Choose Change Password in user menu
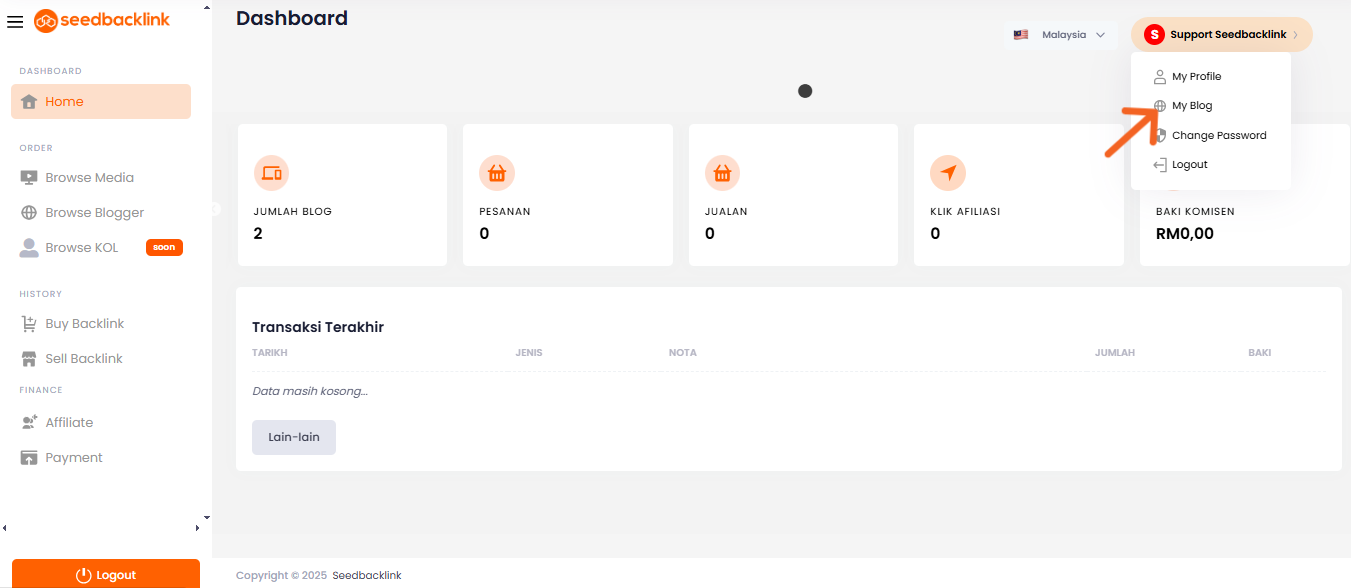1351x588 pixels. pos(1218,136)
